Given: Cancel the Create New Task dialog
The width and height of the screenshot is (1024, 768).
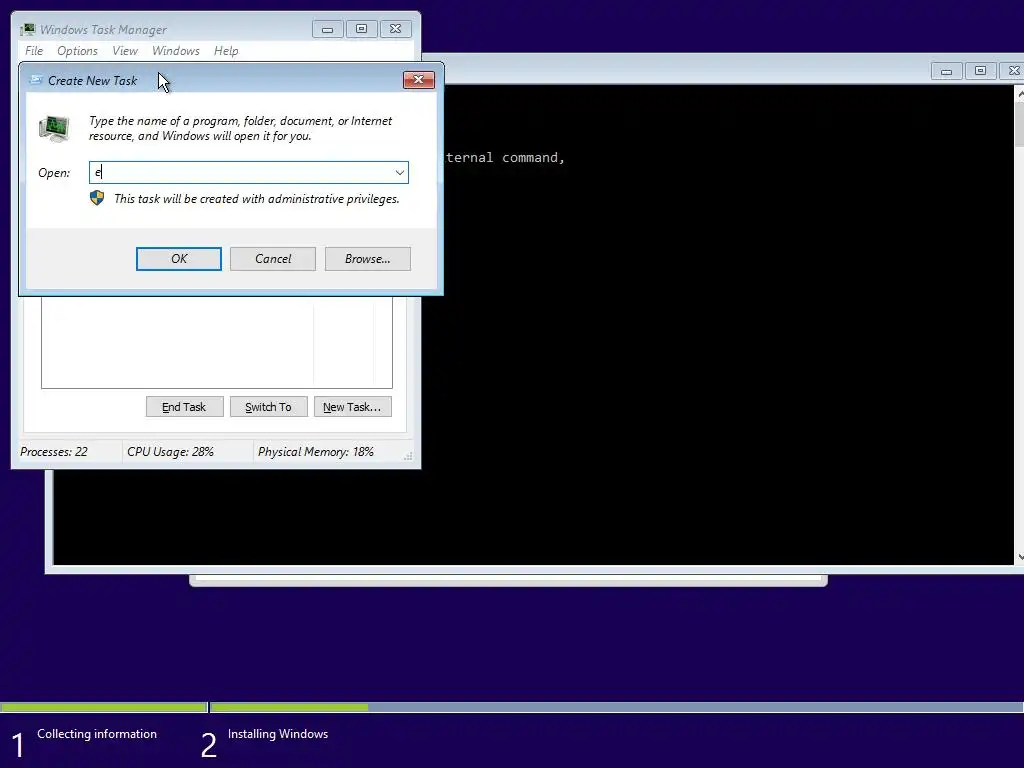Looking at the screenshot, I should pos(272,259).
